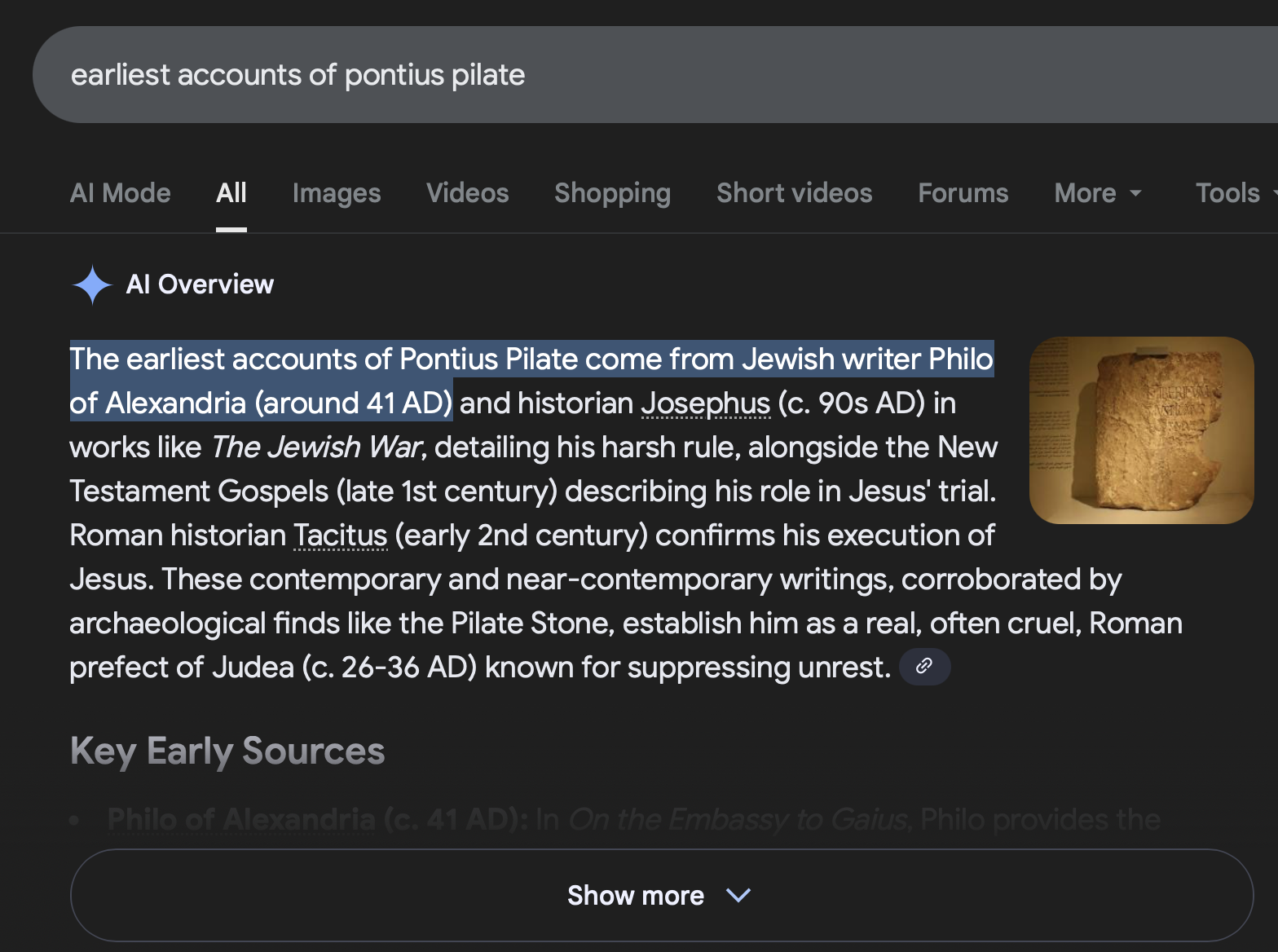The height and width of the screenshot is (952, 1278).
Task: Click the source link chain icon
Action: pyautogui.click(x=924, y=667)
